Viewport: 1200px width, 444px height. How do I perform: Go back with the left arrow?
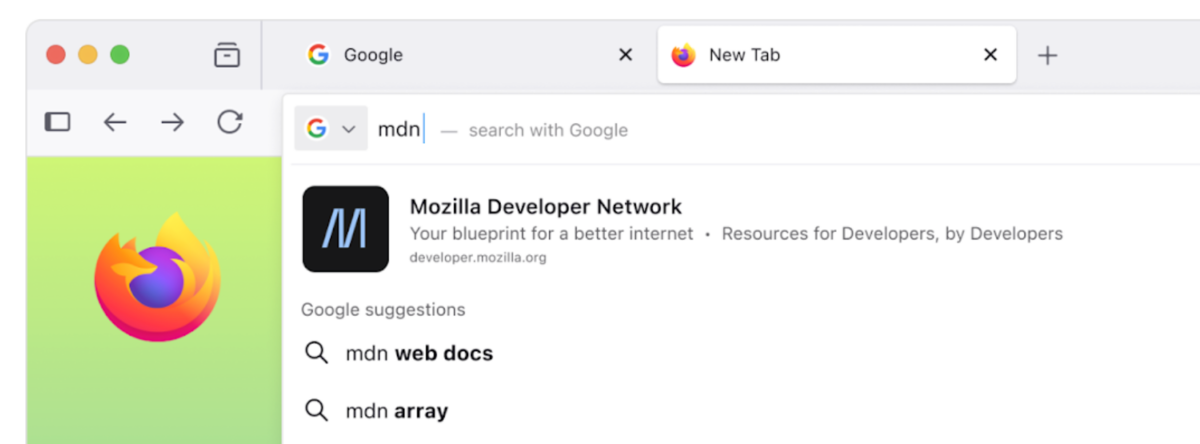coord(115,122)
